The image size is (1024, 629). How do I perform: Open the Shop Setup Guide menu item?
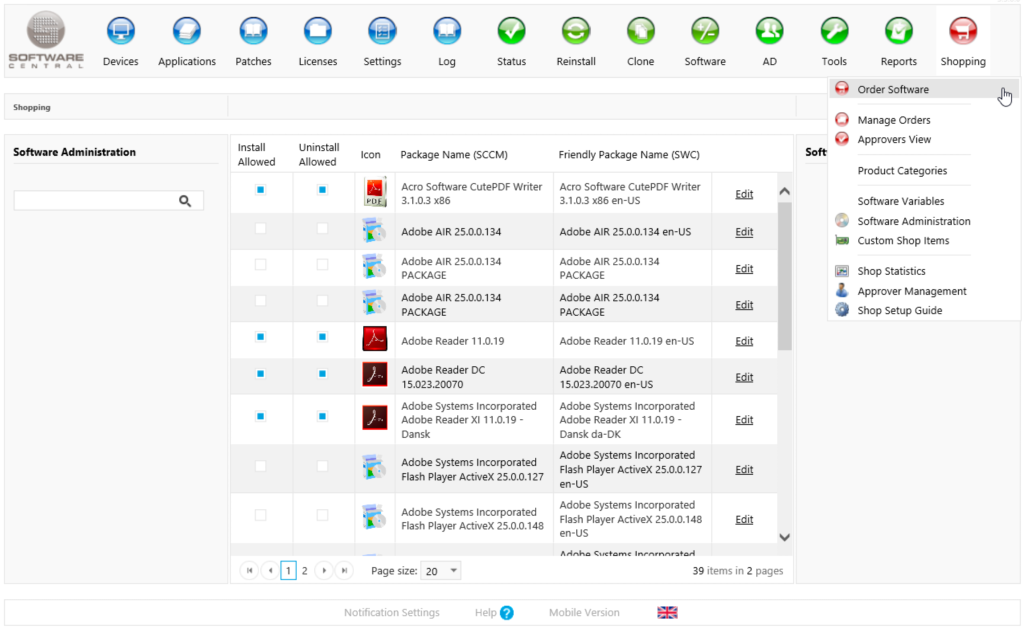point(899,311)
